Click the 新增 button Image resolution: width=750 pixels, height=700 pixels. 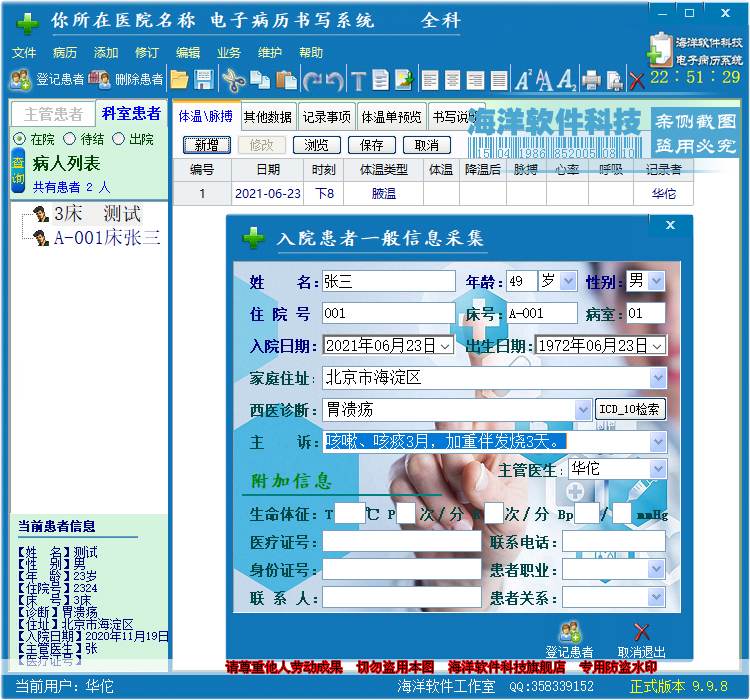click(x=207, y=145)
